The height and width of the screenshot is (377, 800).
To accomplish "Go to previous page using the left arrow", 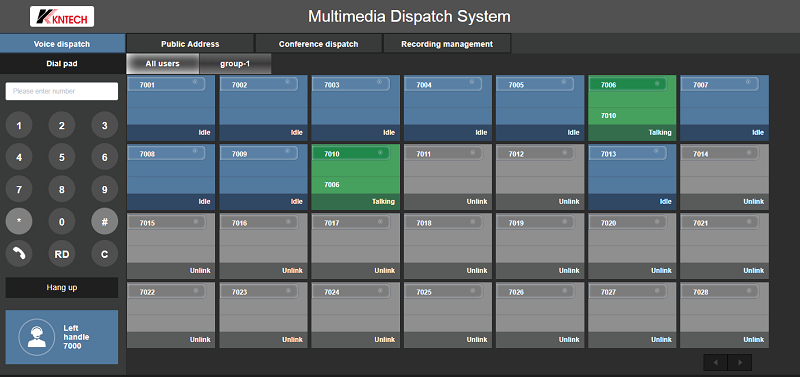I will click(x=715, y=363).
